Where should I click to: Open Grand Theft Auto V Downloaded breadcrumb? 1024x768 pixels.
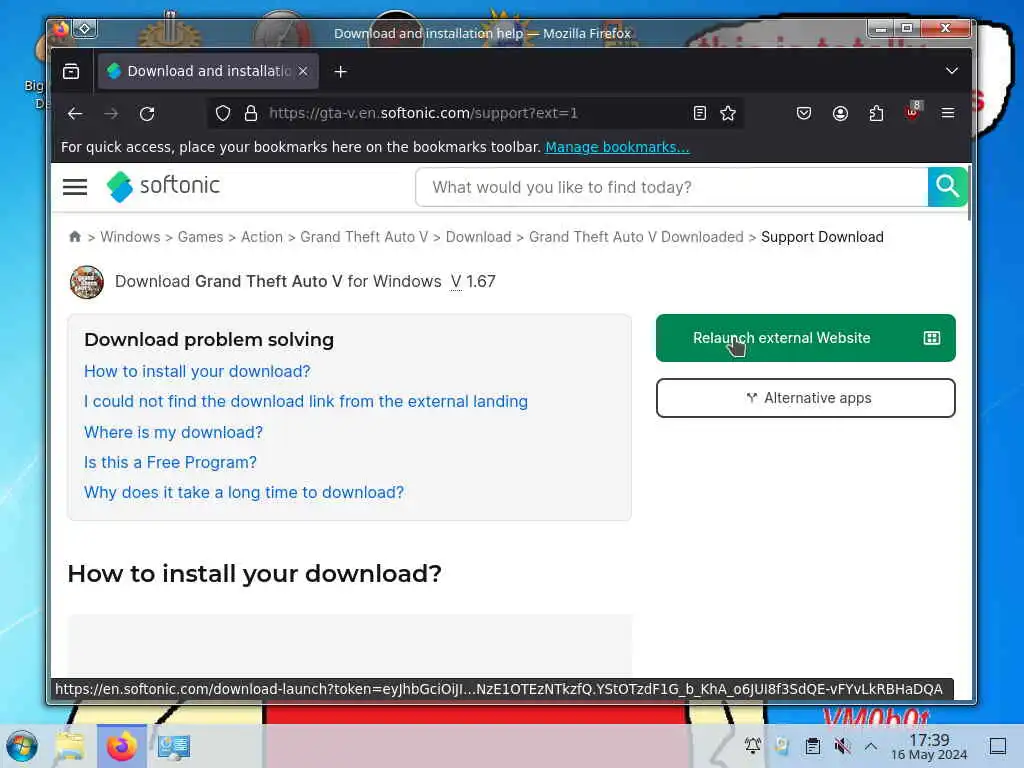tap(636, 237)
